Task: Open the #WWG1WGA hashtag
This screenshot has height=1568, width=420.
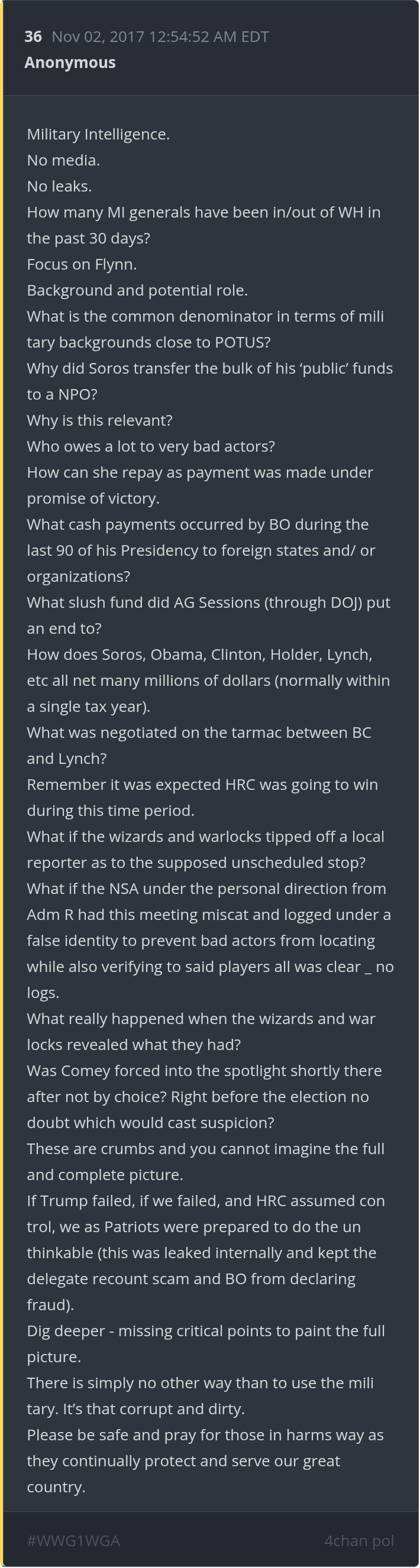Action: [74, 1540]
